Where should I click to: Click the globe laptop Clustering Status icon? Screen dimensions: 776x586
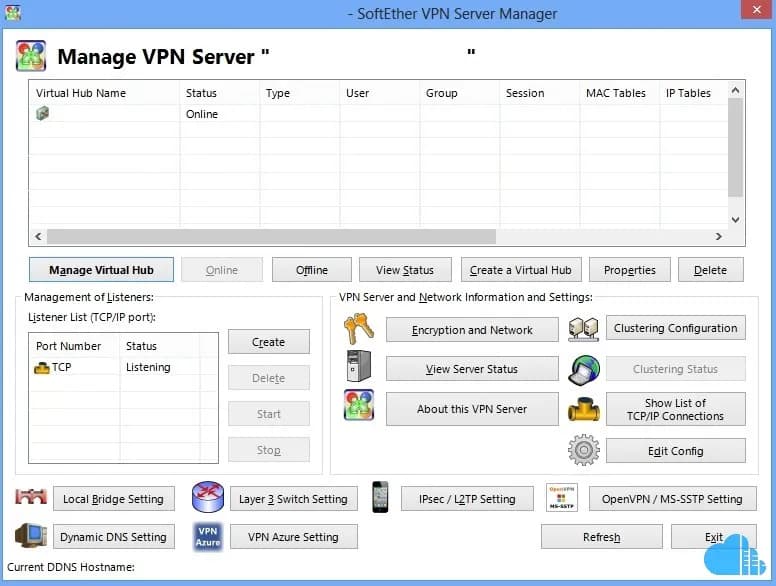pos(583,370)
